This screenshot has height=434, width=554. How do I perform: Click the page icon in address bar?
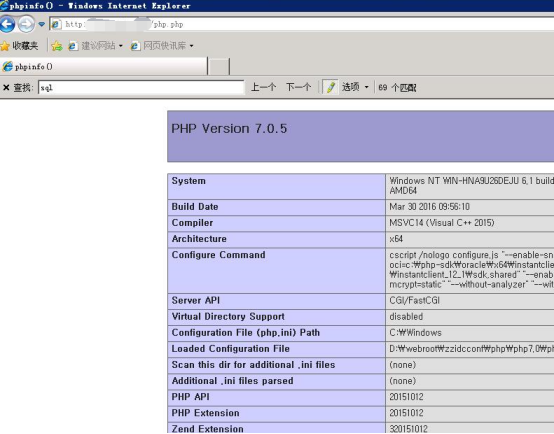[56, 24]
